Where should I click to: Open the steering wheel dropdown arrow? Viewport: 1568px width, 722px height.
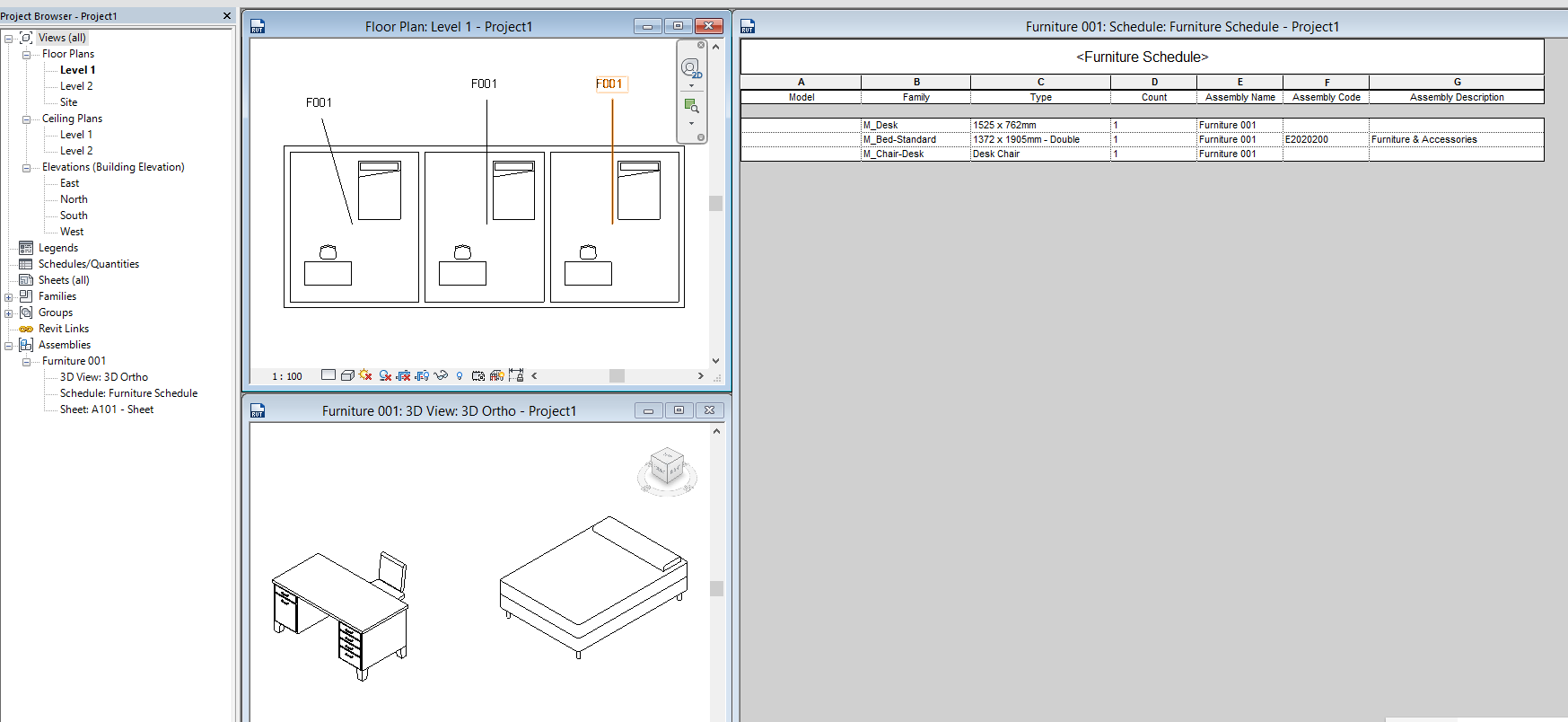pyautogui.click(x=691, y=86)
